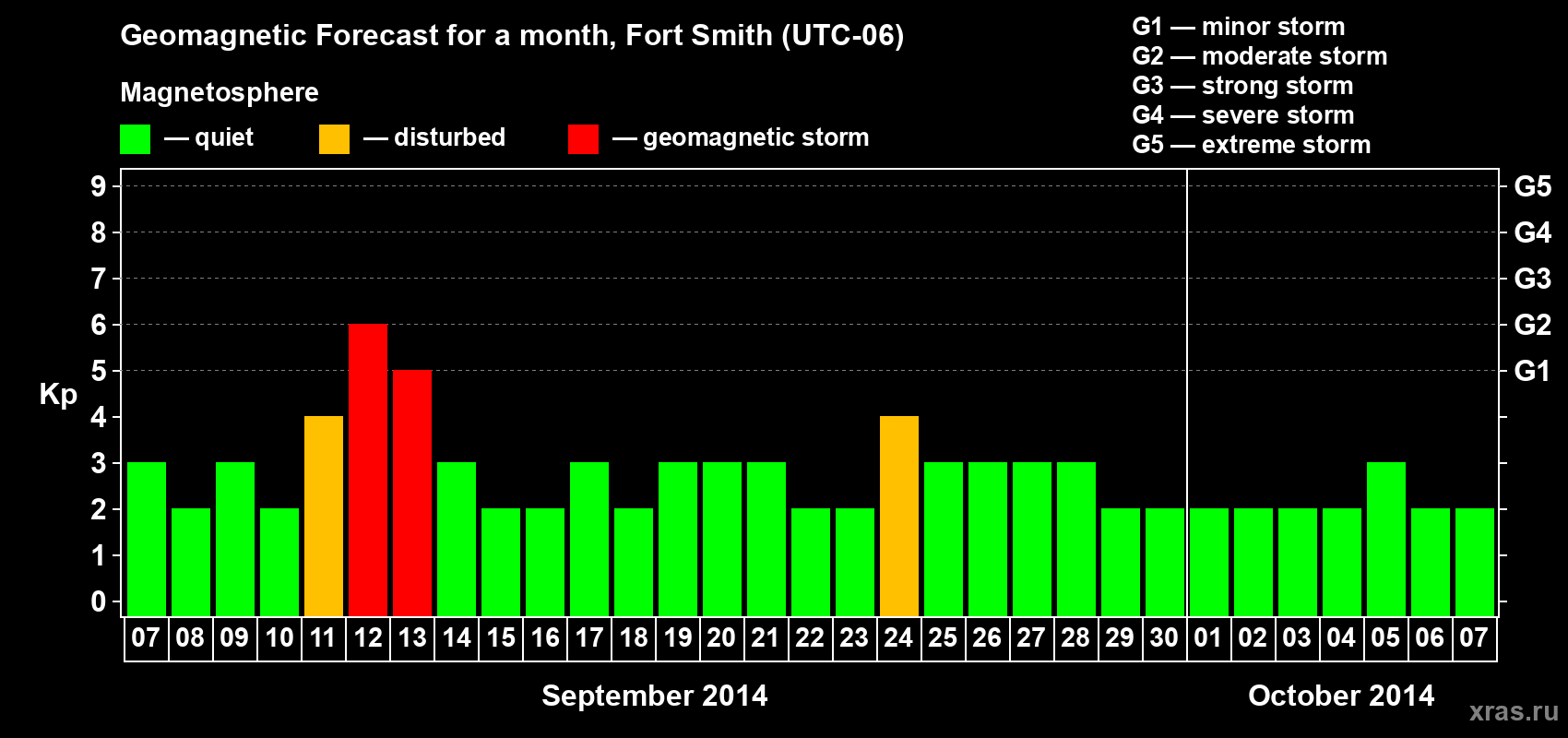Viewport: 1568px width, 738px height.
Task: Click the G3 label on right axis
Action: coord(1532,279)
